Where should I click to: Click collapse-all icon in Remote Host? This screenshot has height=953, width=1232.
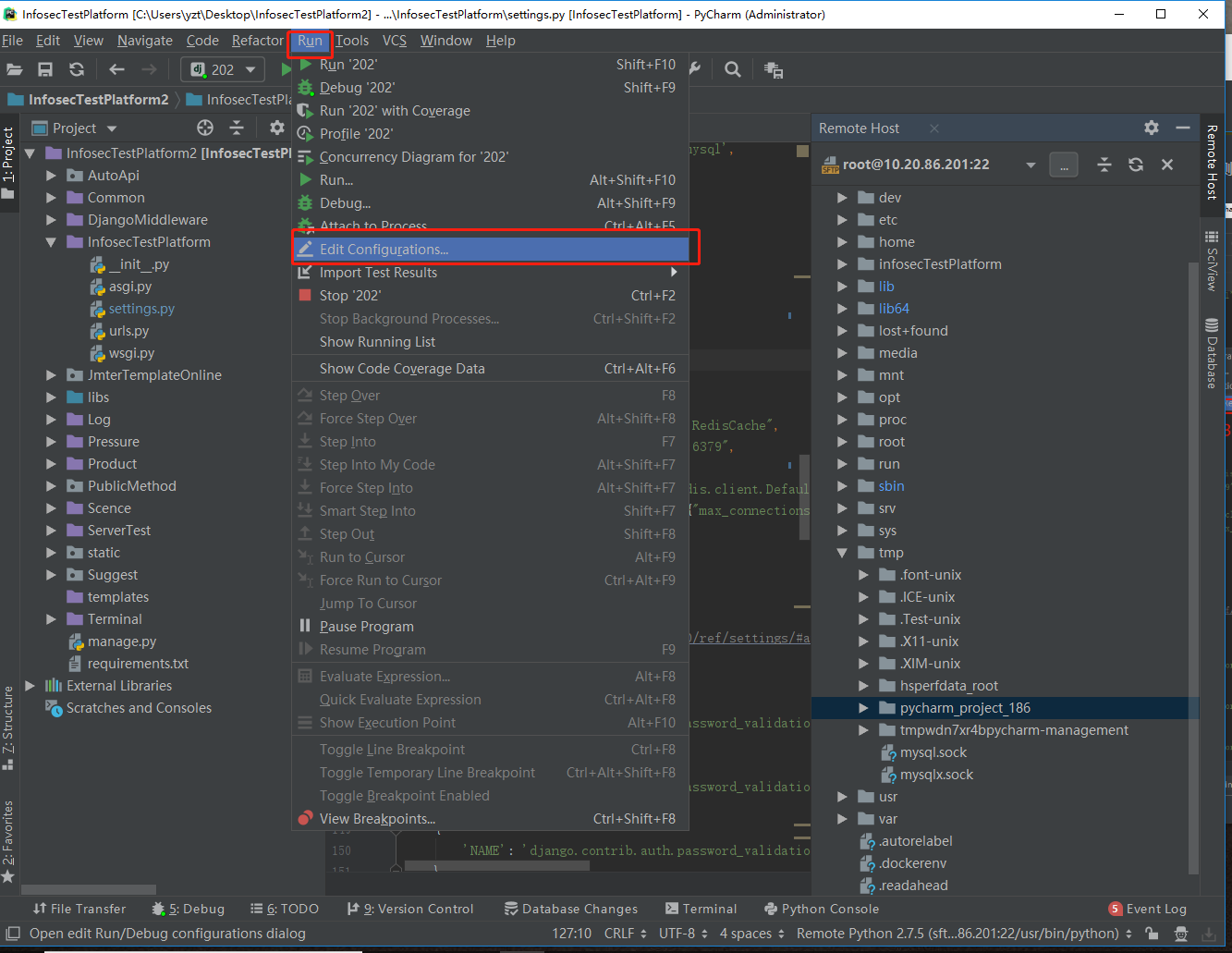tap(1104, 165)
